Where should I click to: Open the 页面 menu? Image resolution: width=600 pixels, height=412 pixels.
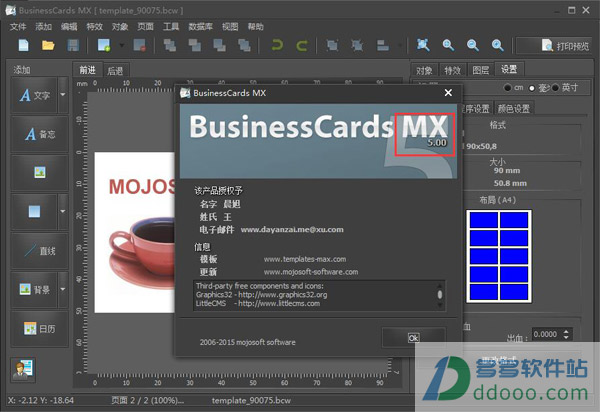145,27
